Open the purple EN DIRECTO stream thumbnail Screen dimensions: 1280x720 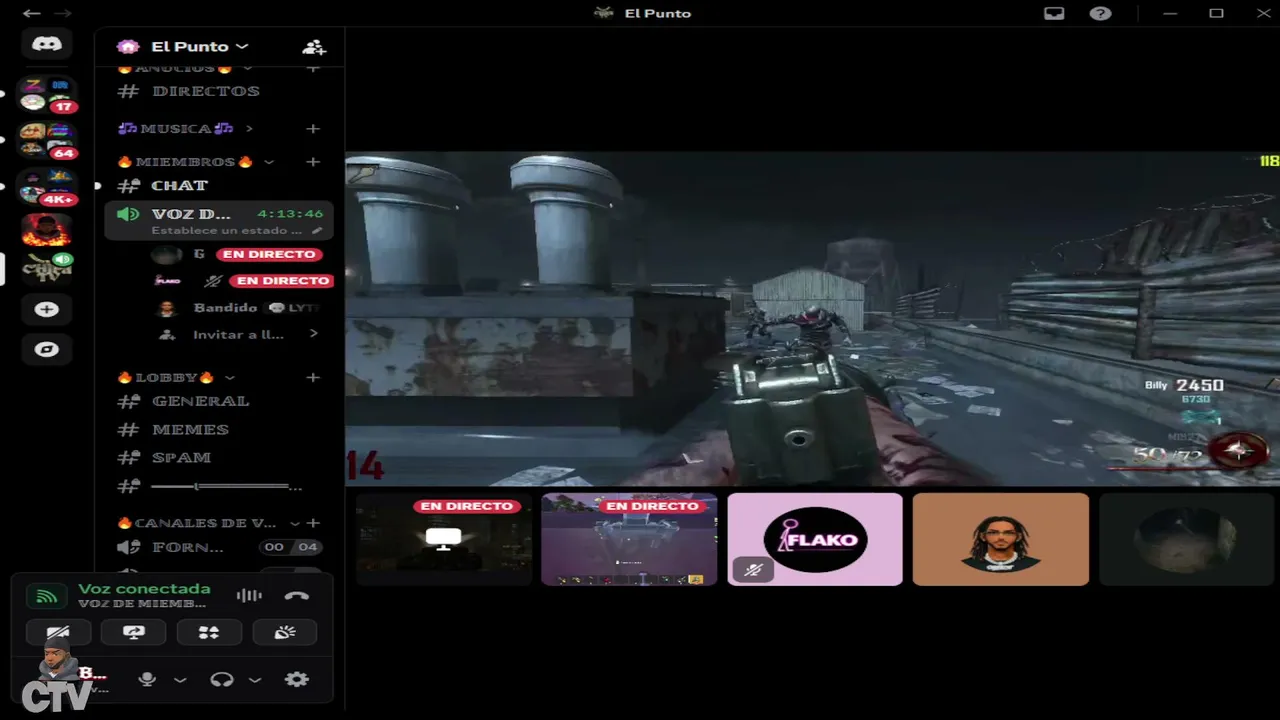tap(629, 539)
